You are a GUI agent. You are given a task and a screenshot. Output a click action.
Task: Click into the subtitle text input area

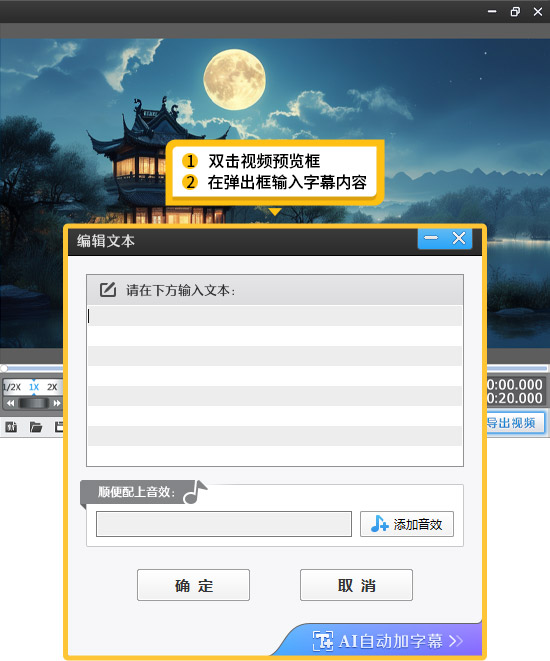275,385
